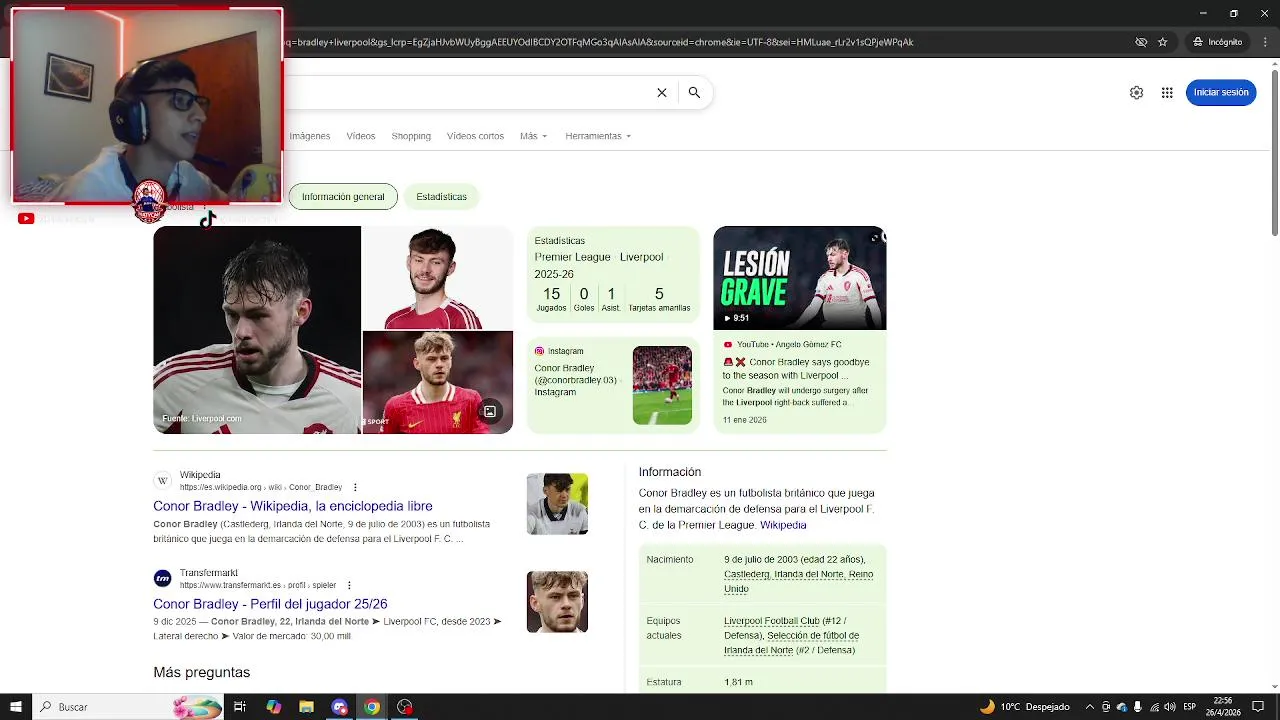This screenshot has width=1280, height=720.
Task: Open Conor Bradley Wikipedia result title
Action: 293,506
